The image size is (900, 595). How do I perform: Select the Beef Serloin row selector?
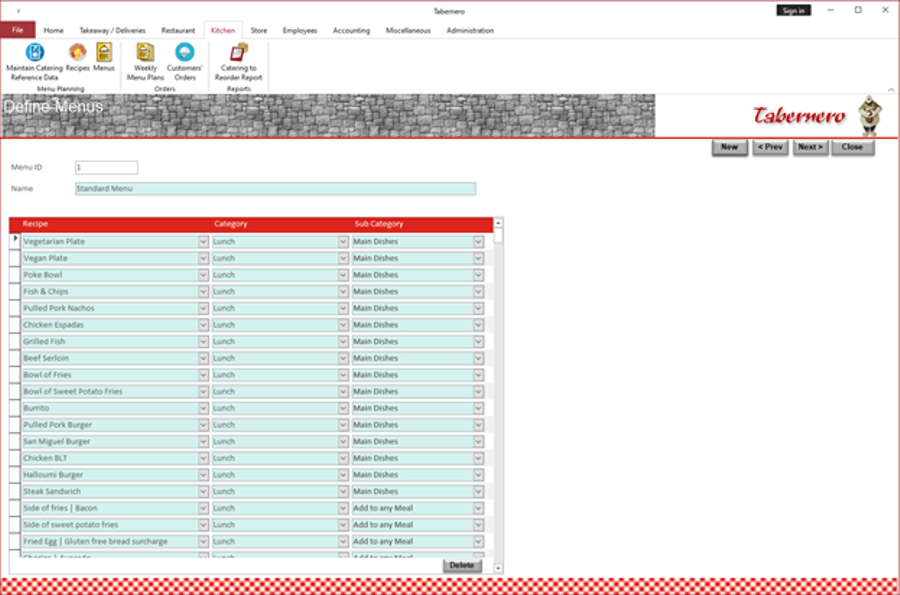tap(15, 359)
